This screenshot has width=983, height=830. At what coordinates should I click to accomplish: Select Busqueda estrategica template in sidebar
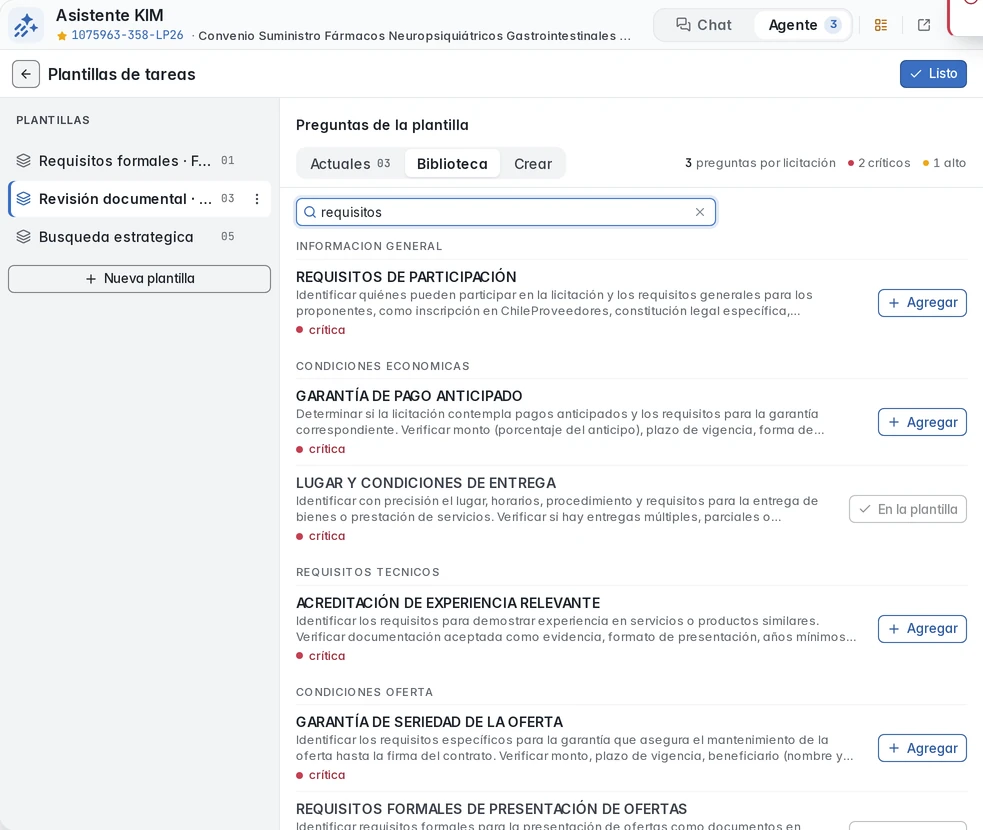(x=139, y=236)
